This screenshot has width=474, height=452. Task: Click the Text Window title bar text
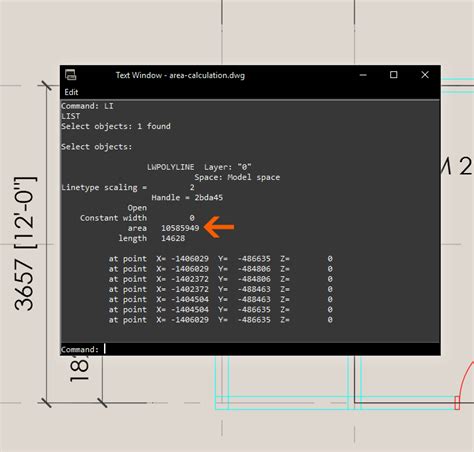pyautogui.click(x=180, y=75)
